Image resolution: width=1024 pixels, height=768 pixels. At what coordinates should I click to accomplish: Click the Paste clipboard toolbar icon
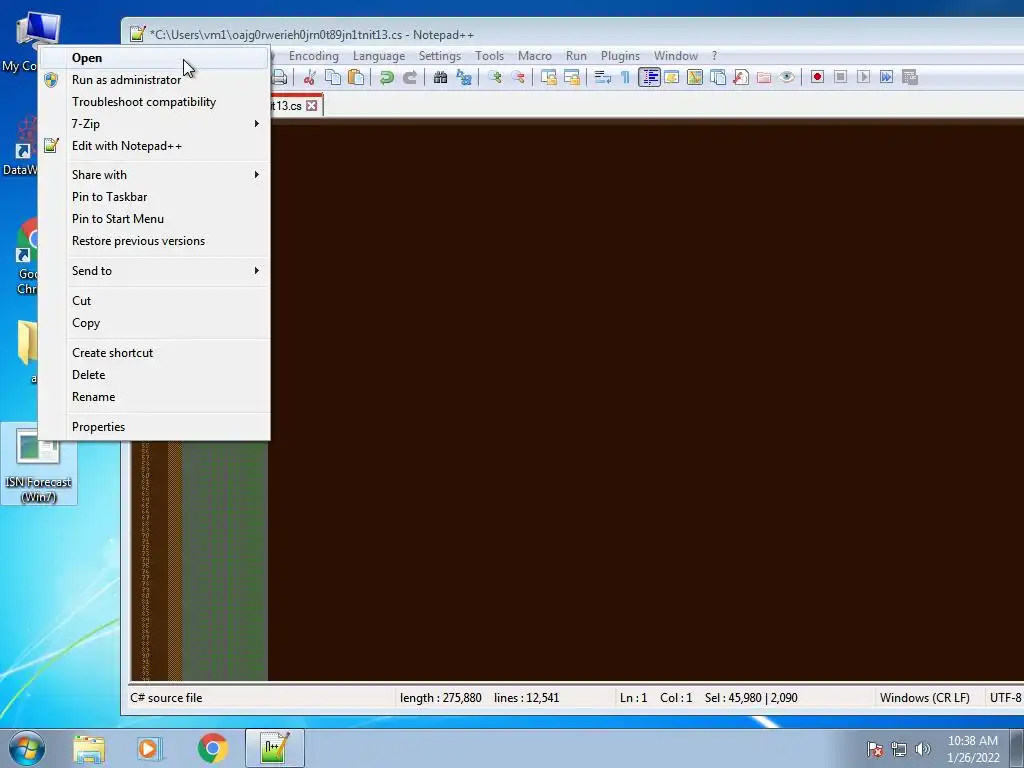point(356,77)
